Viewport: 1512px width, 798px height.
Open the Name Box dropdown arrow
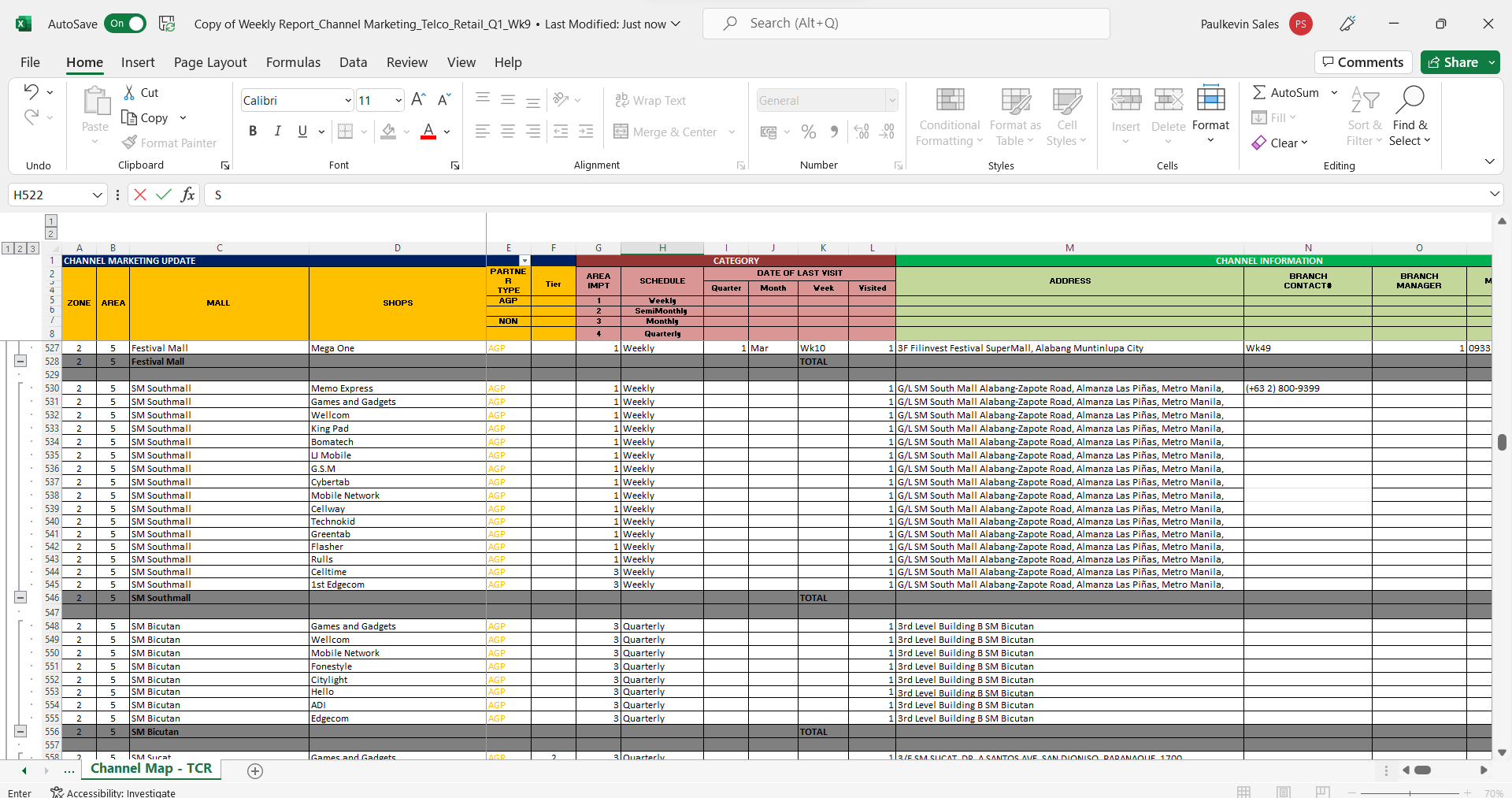point(98,195)
